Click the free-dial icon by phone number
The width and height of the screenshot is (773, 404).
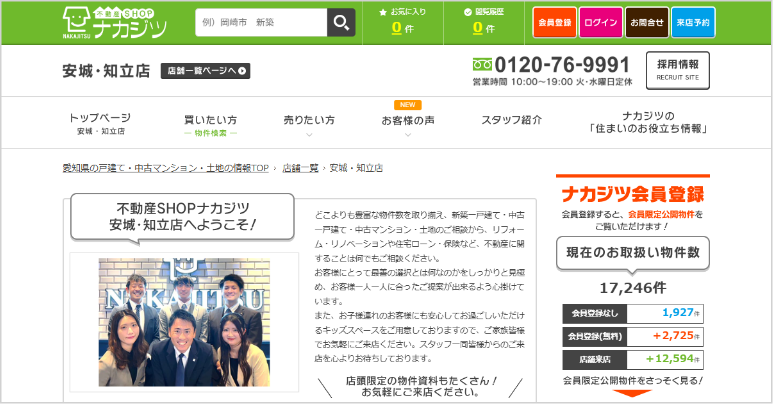[x=482, y=64]
